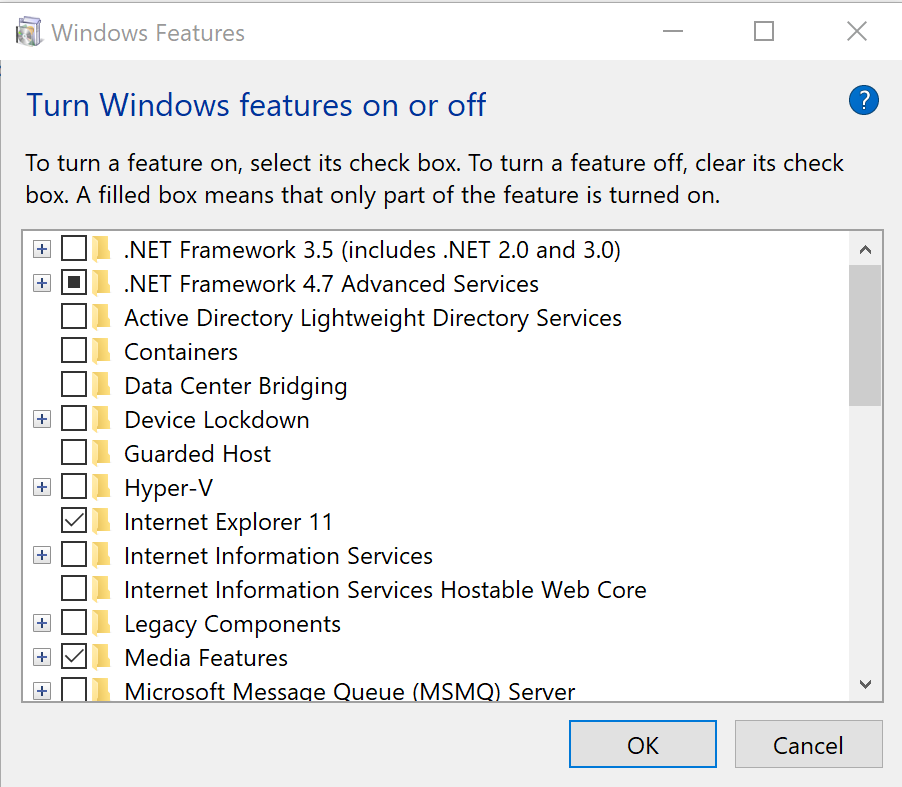Uncheck the Media Features checkbox
902x787 pixels.
pos(74,656)
